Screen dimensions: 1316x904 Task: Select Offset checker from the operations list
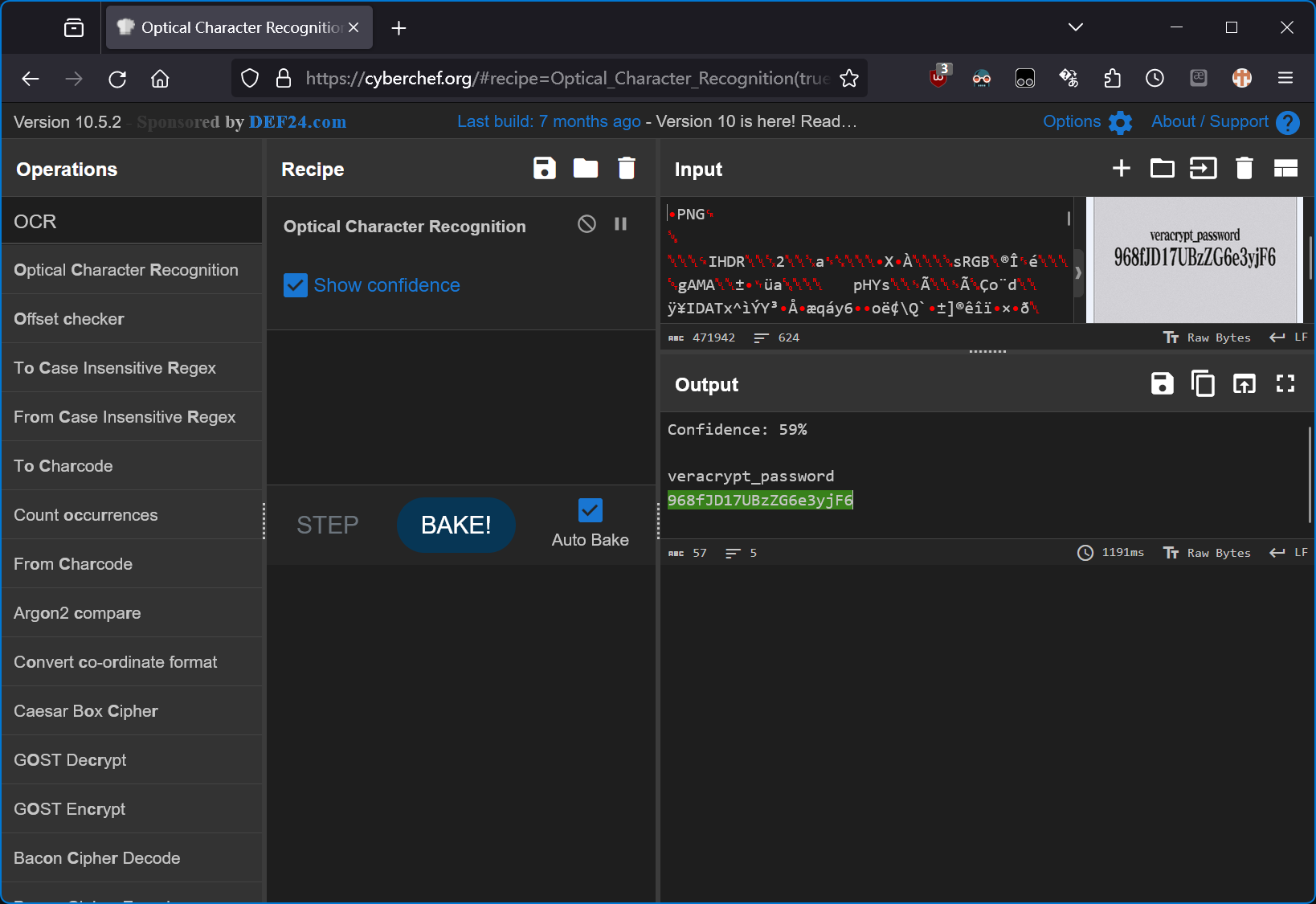point(69,319)
